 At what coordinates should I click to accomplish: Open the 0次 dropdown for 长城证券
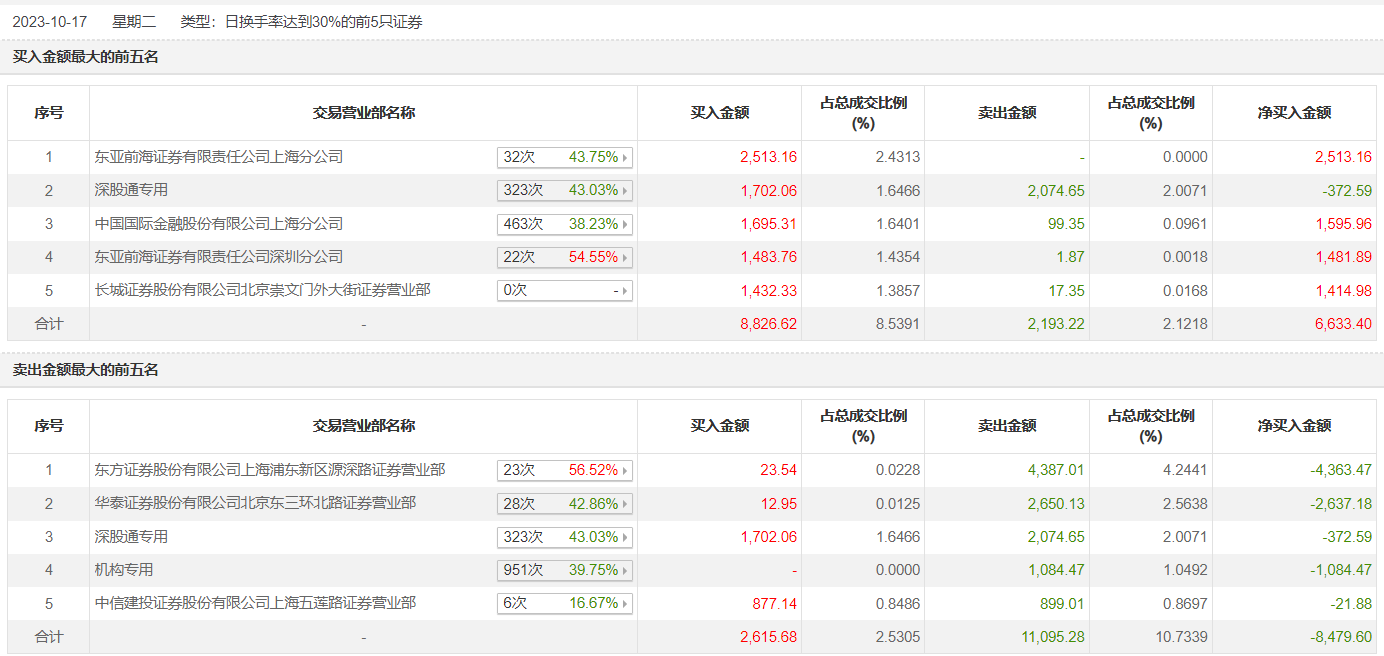(565, 291)
